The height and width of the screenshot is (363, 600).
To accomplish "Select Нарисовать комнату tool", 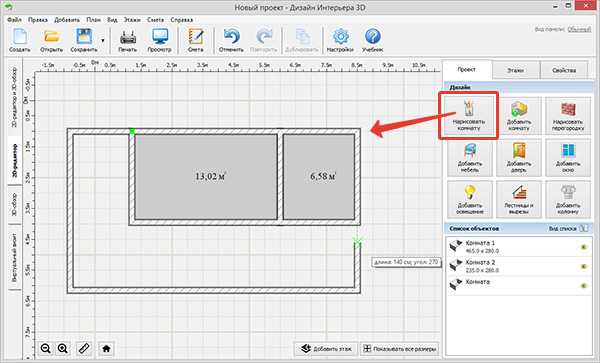I will click(469, 115).
